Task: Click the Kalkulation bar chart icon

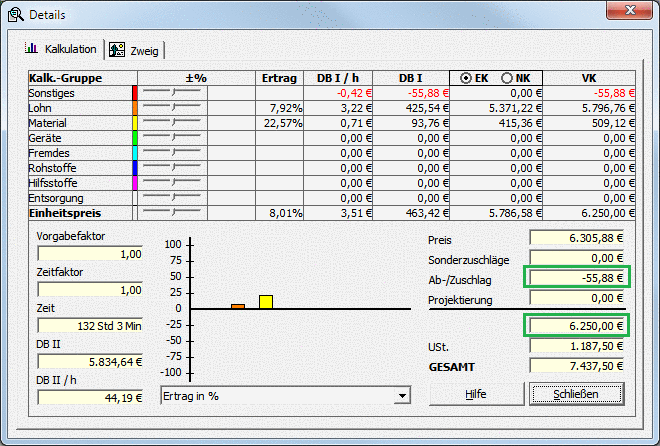Action: (31, 48)
